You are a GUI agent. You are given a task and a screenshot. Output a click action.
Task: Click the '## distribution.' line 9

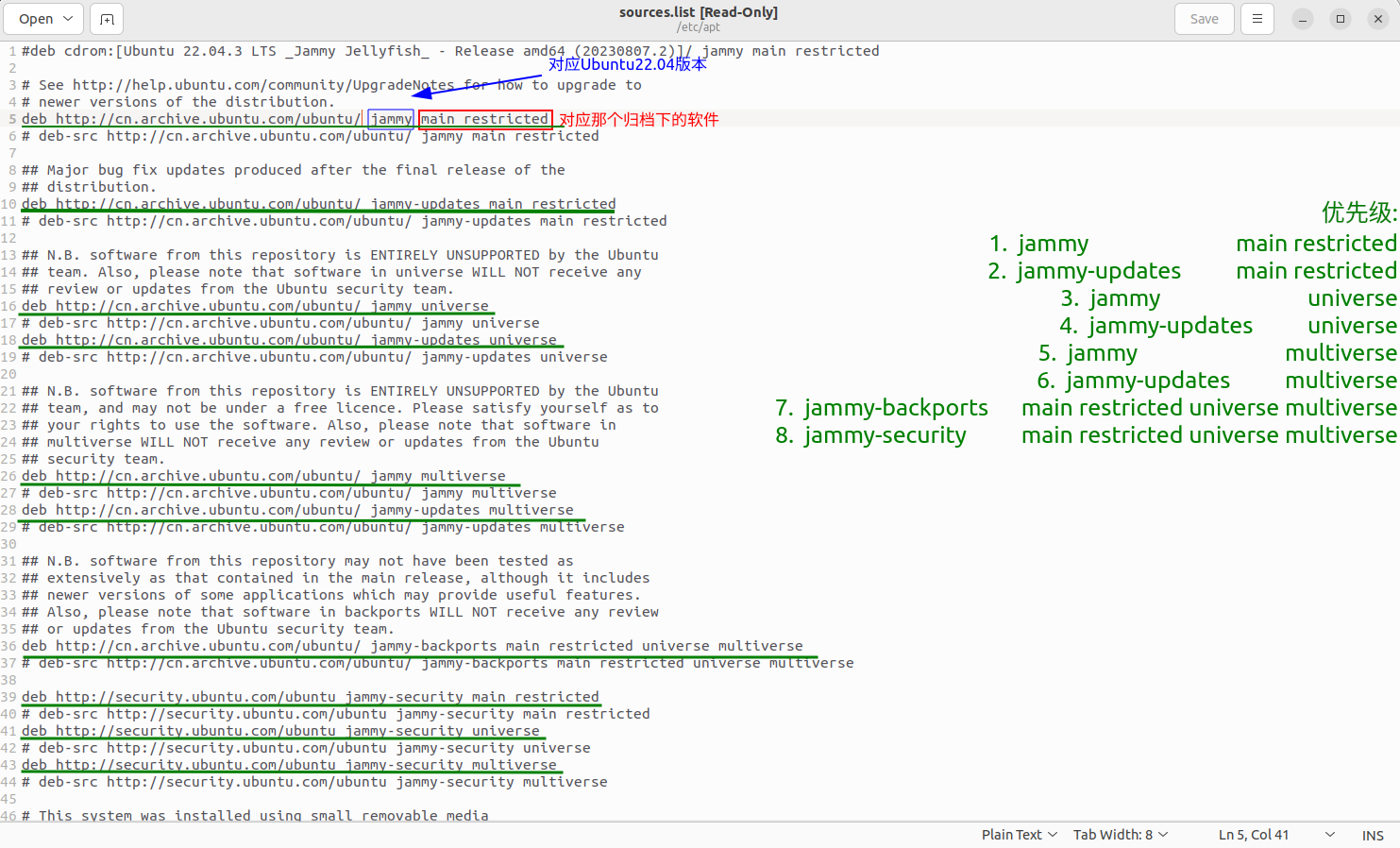coord(89,187)
